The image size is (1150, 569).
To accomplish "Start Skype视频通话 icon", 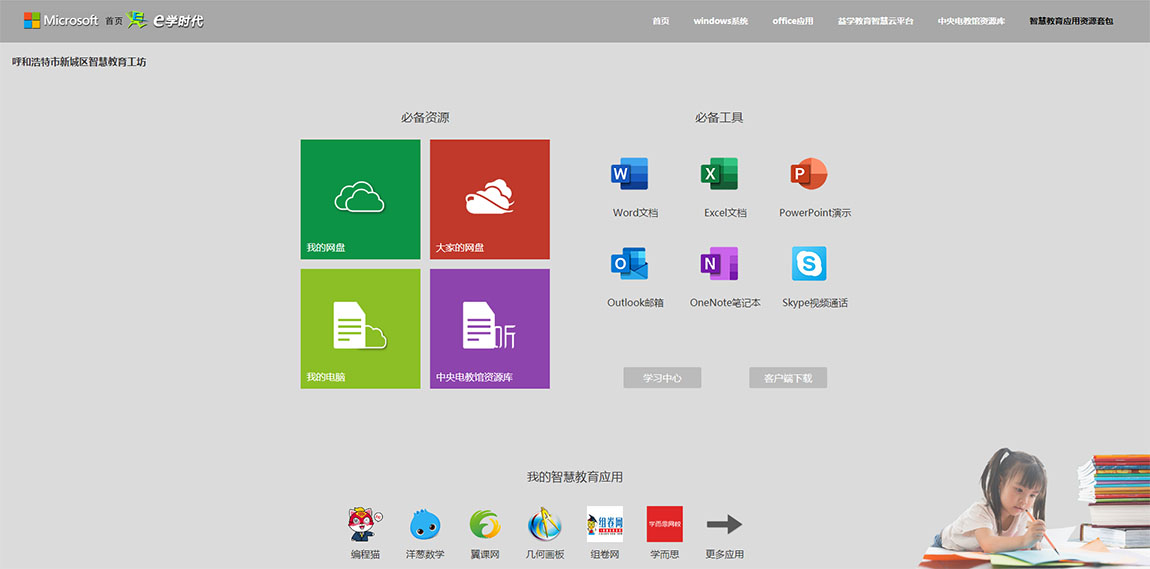I will pos(809,264).
